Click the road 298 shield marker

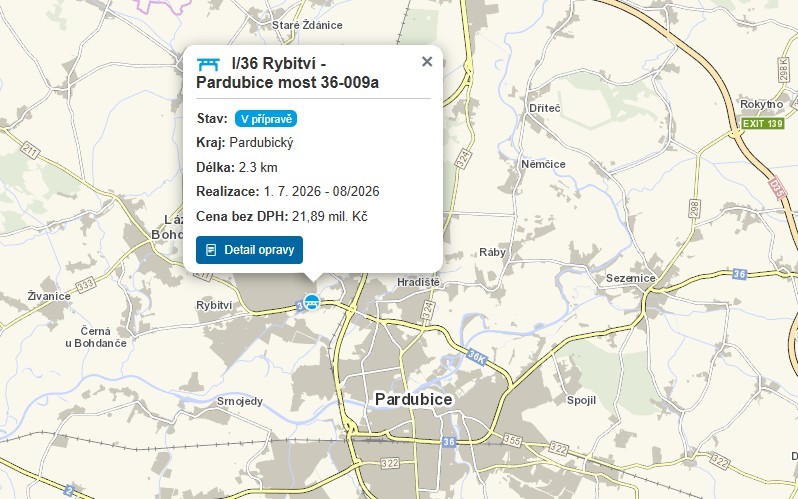click(x=694, y=209)
